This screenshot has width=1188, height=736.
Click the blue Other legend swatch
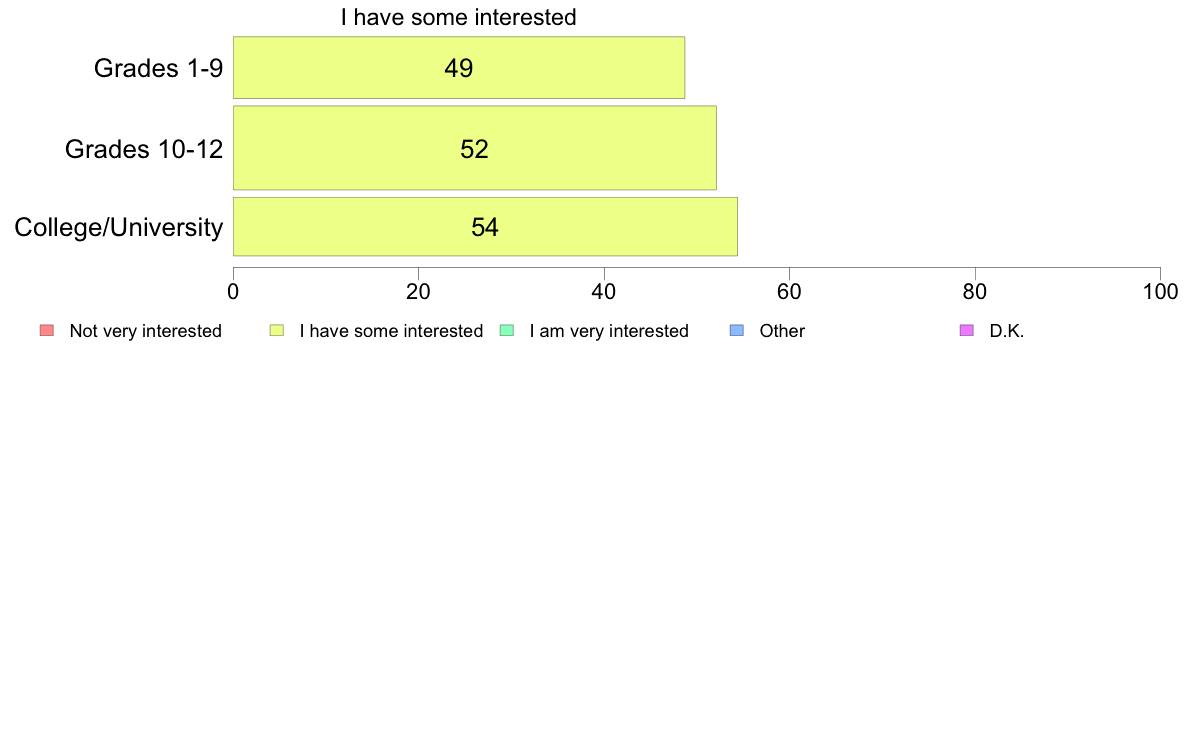(x=736, y=330)
